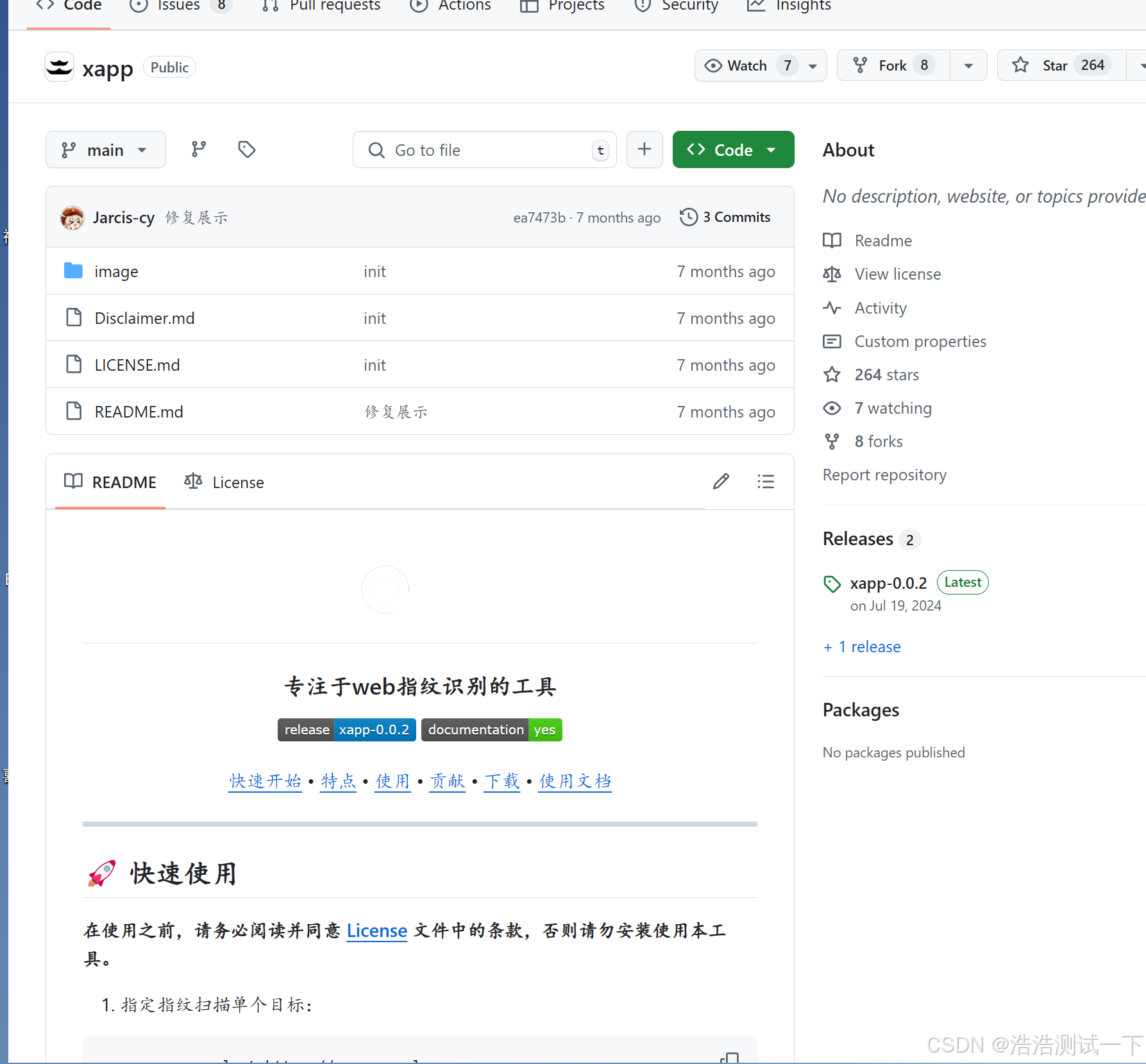Open the Projects tab

[562, 6]
